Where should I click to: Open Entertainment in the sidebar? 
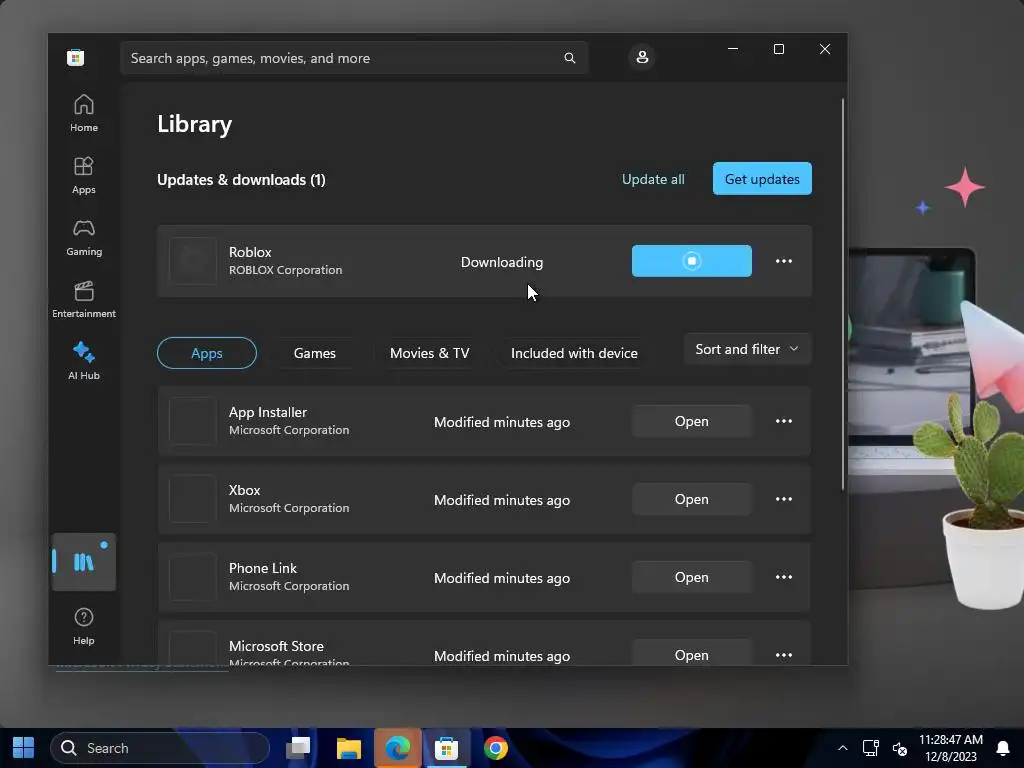click(84, 300)
